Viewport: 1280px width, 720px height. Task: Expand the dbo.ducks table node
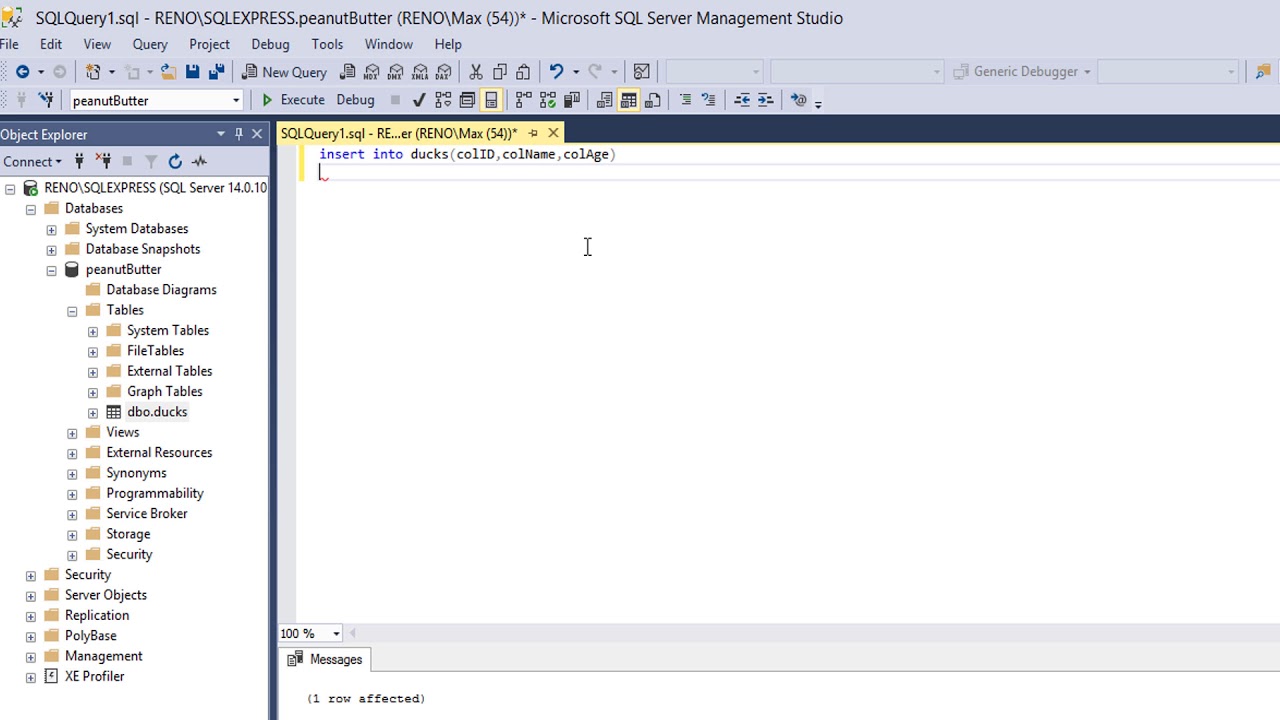coord(93,413)
